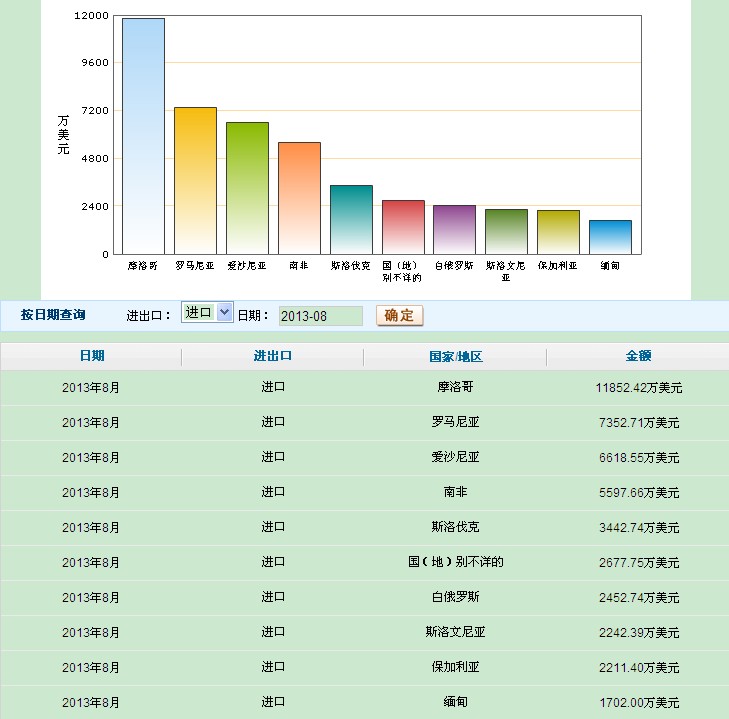Click the dark green 斯洛文尼亚 bar

[x=506, y=232]
